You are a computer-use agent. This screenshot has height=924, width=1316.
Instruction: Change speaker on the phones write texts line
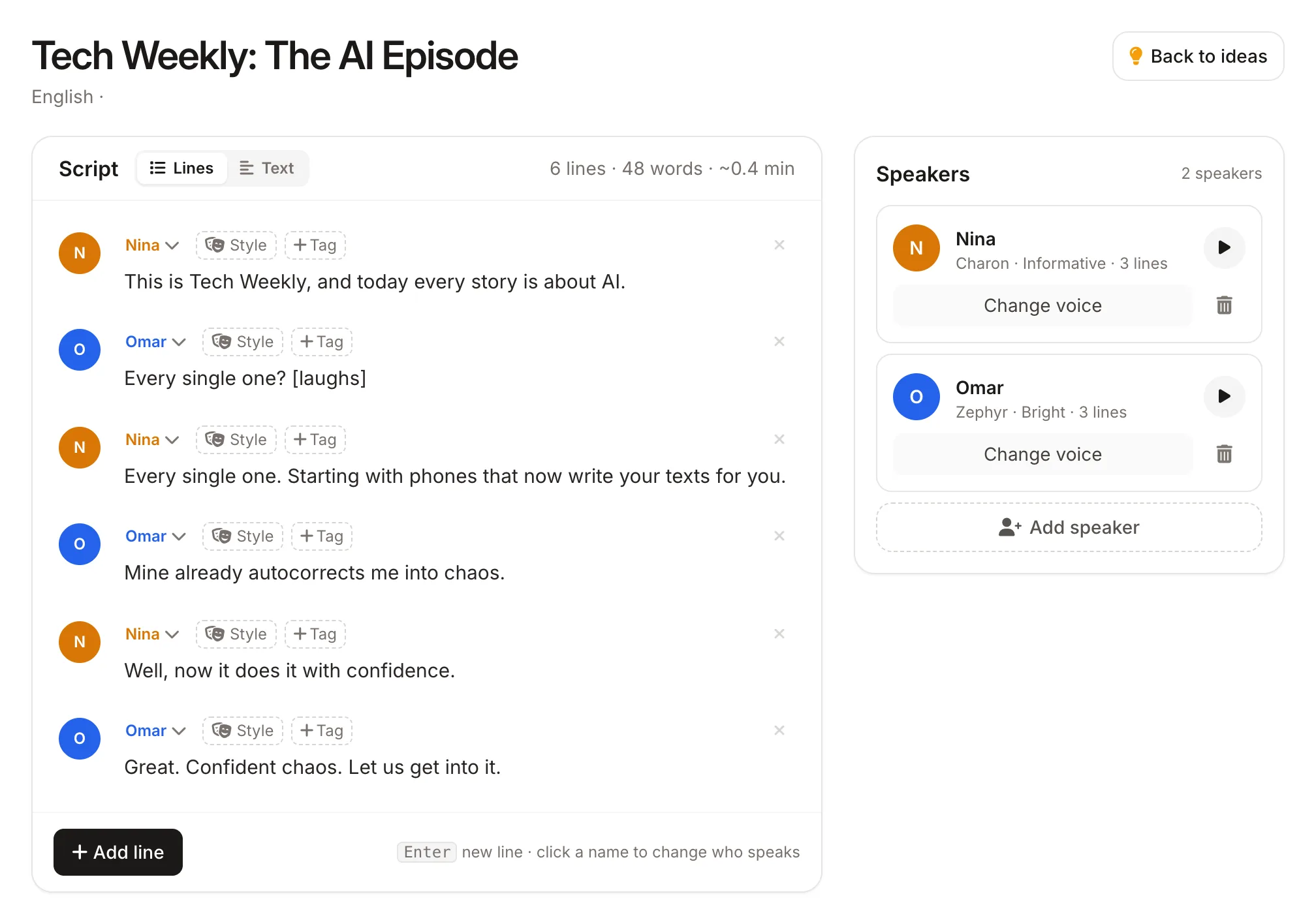point(152,440)
